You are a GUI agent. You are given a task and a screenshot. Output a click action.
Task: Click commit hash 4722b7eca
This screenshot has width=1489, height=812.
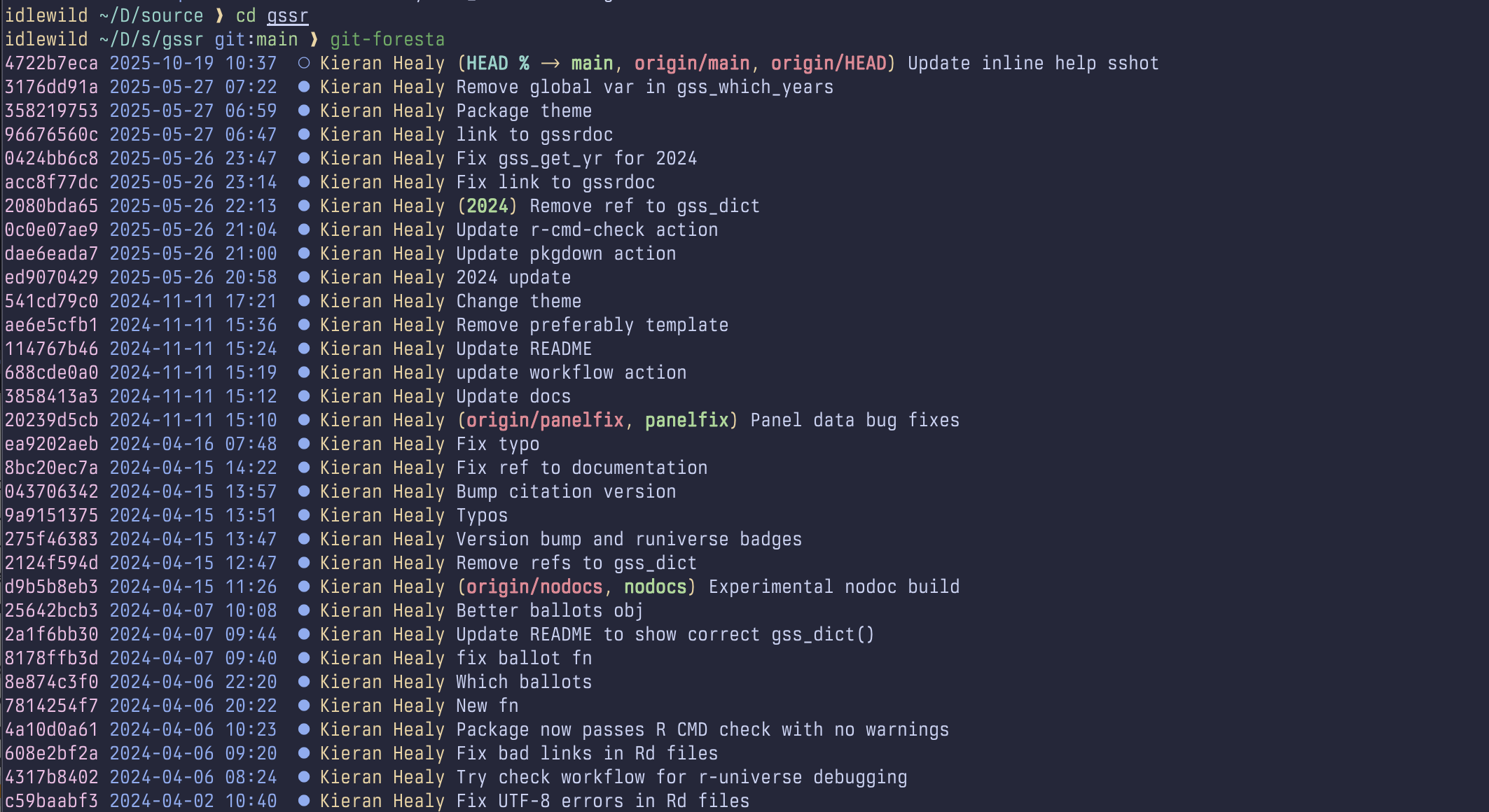[x=51, y=63]
